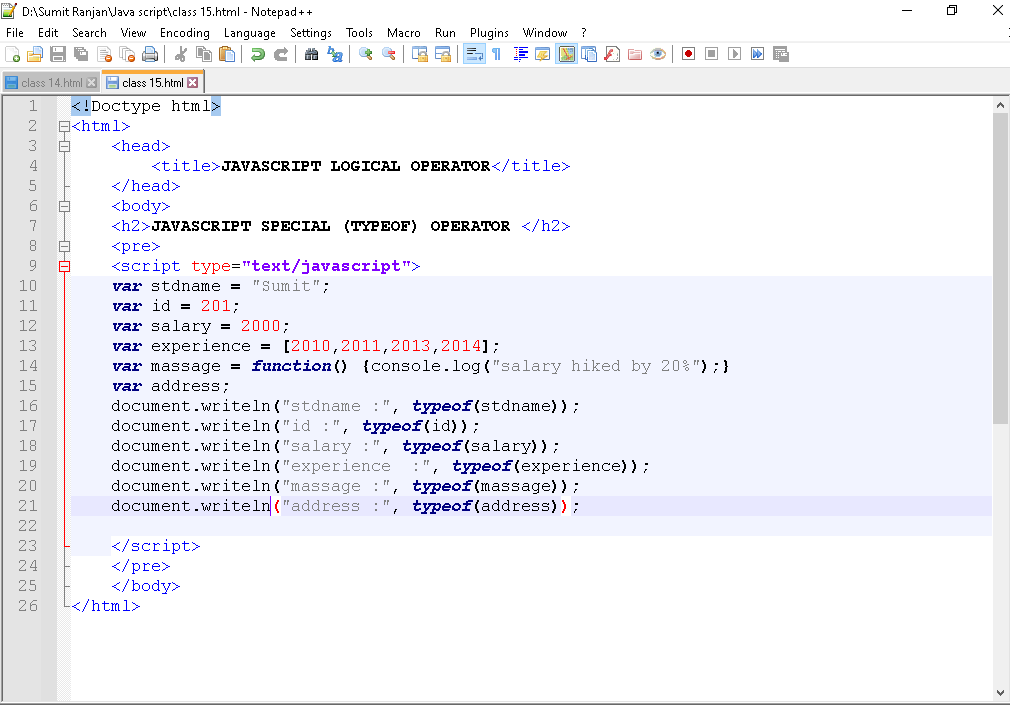Image resolution: width=1010 pixels, height=705 pixels.
Task: Open Find with the binoculars icon
Action: tap(312, 54)
